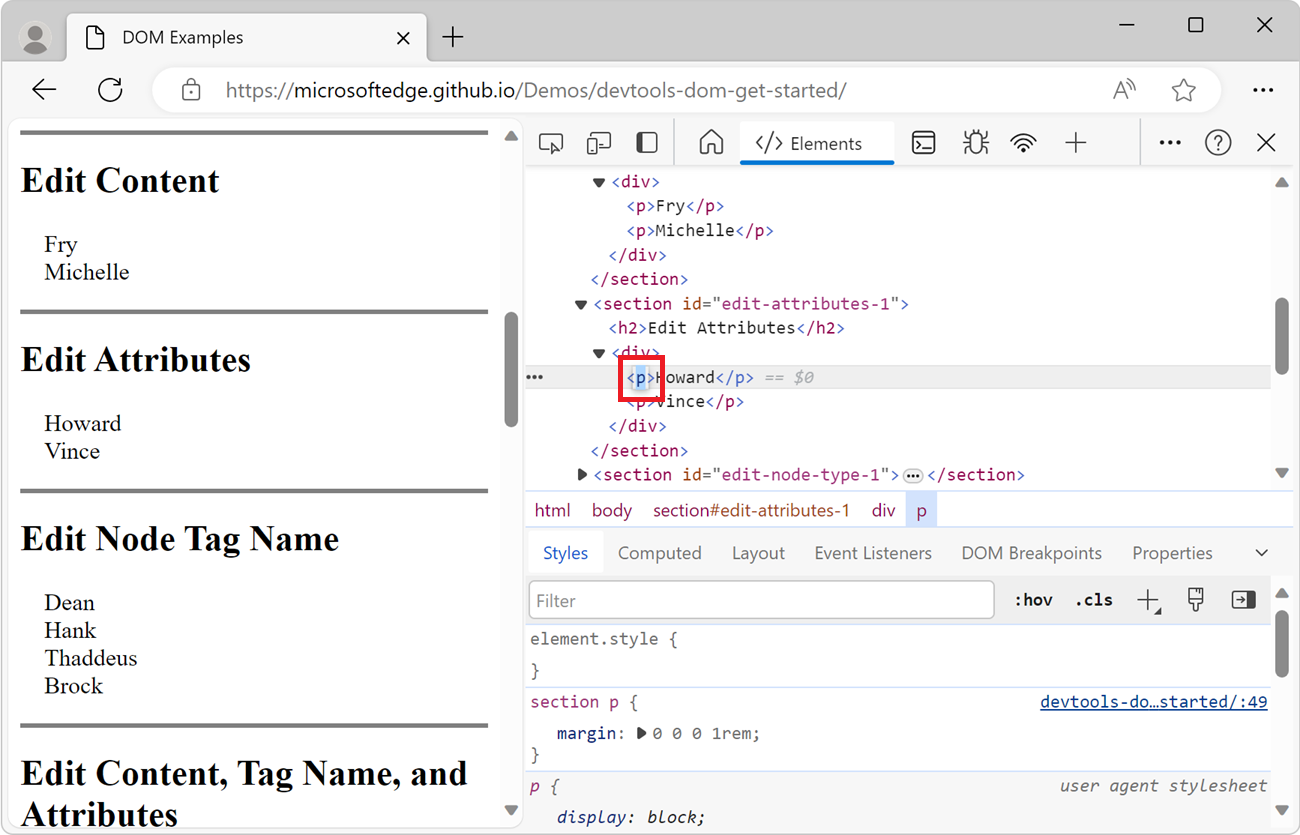1300x835 pixels.
Task: Click the dock side icon
Action: pos(646,142)
